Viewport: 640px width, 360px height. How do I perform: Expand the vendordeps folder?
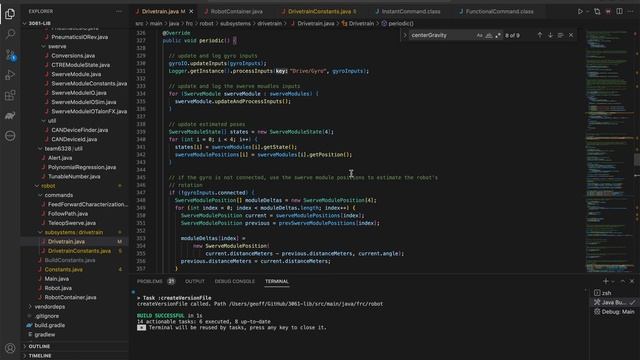pos(30,307)
